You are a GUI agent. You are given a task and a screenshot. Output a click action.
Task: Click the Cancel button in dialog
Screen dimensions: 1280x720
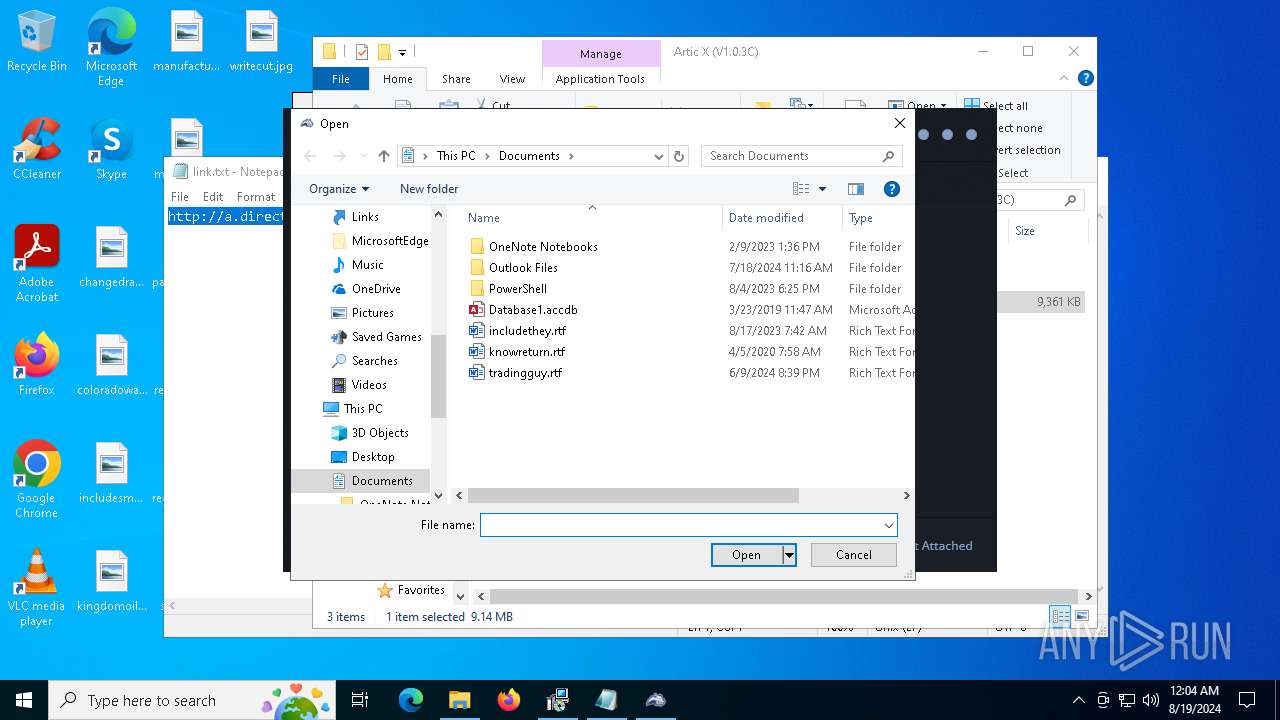pyautogui.click(x=853, y=555)
